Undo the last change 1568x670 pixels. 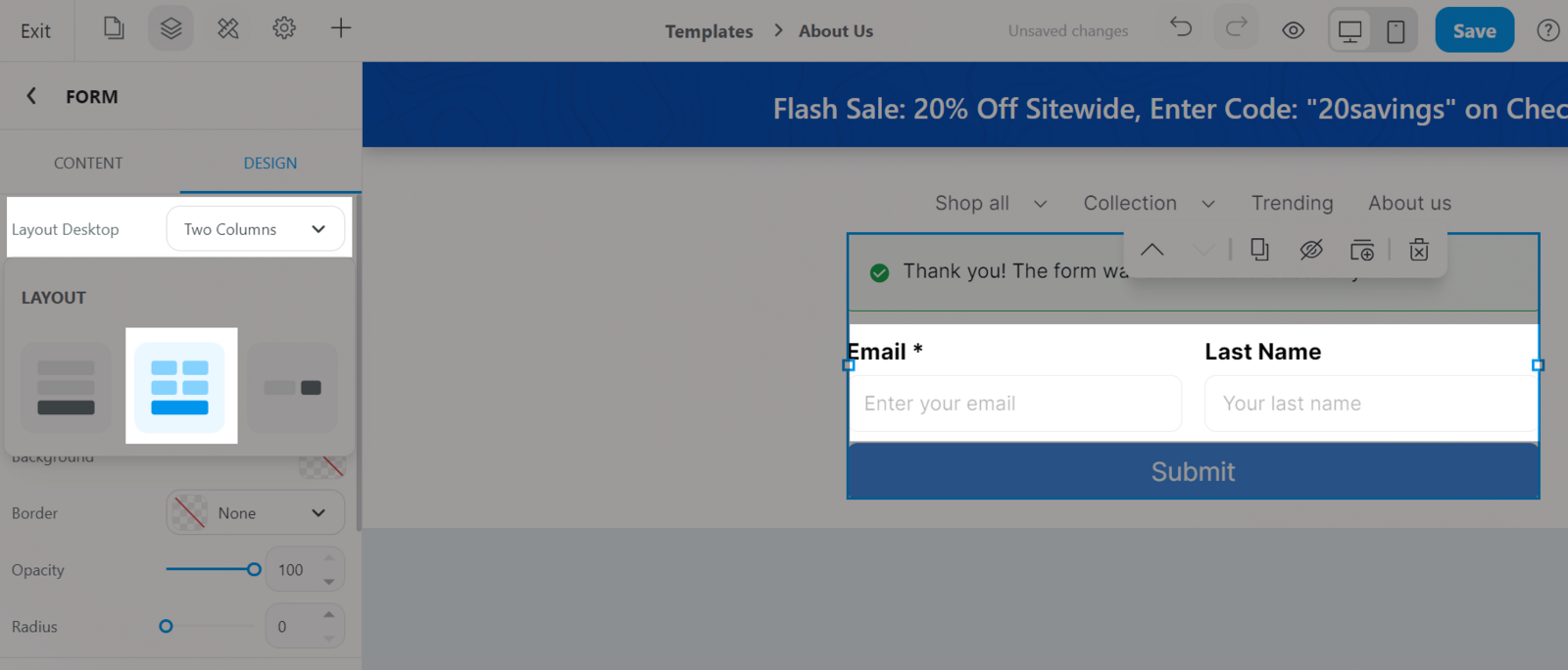coord(1181,27)
